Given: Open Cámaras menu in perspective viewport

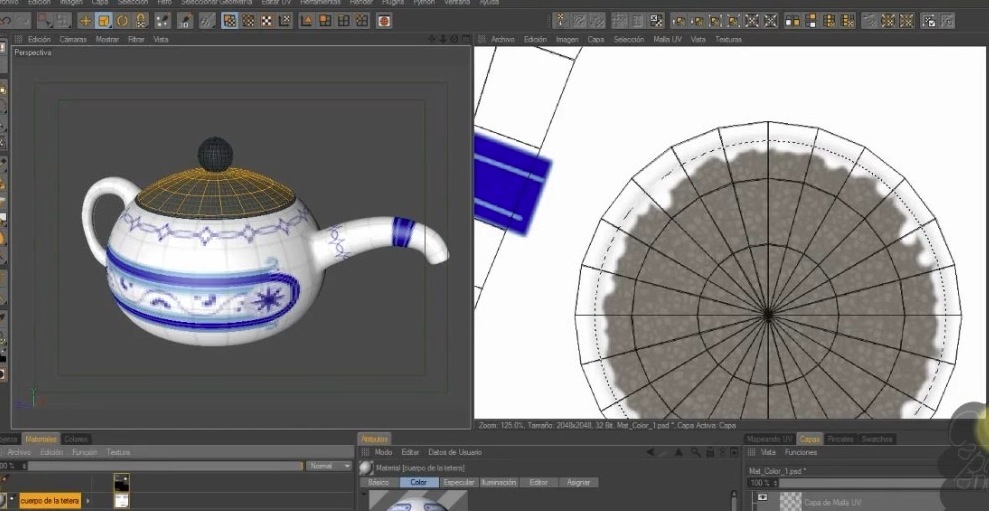Looking at the screenshot, I should (73, 39).
